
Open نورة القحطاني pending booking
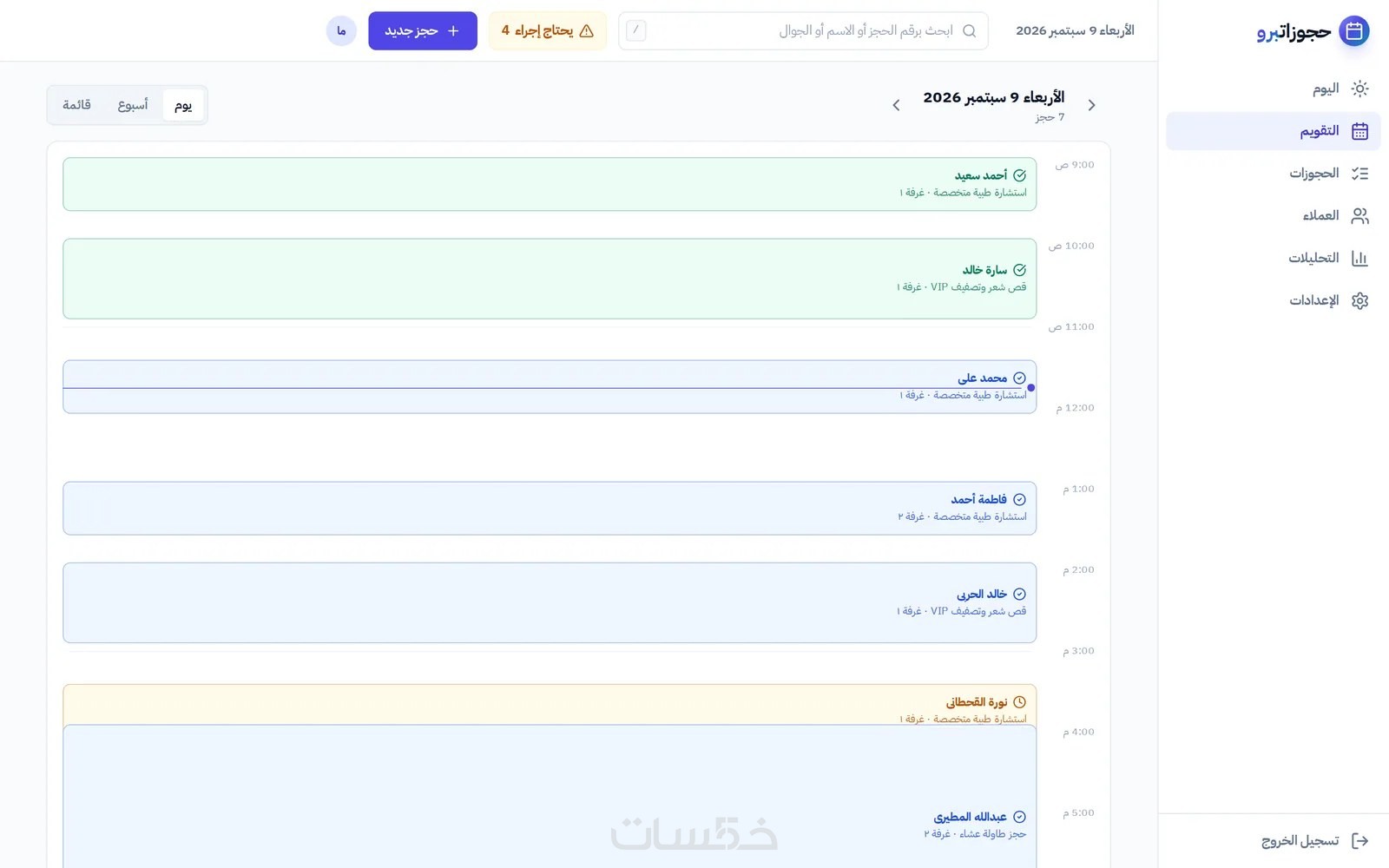click(x=550, y=705)
